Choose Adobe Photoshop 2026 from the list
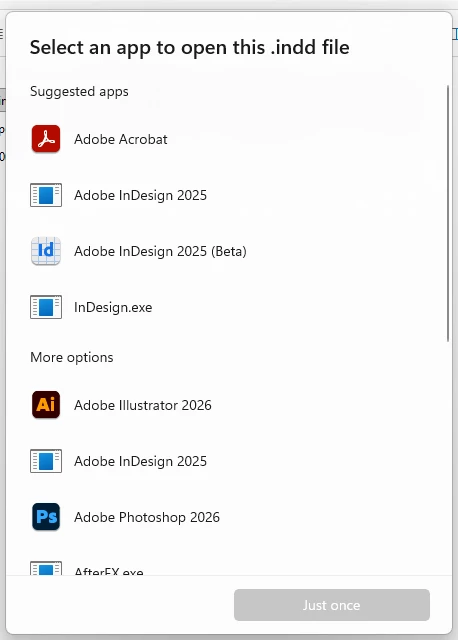Screen dimensions: 458x640 coord(227,517)
